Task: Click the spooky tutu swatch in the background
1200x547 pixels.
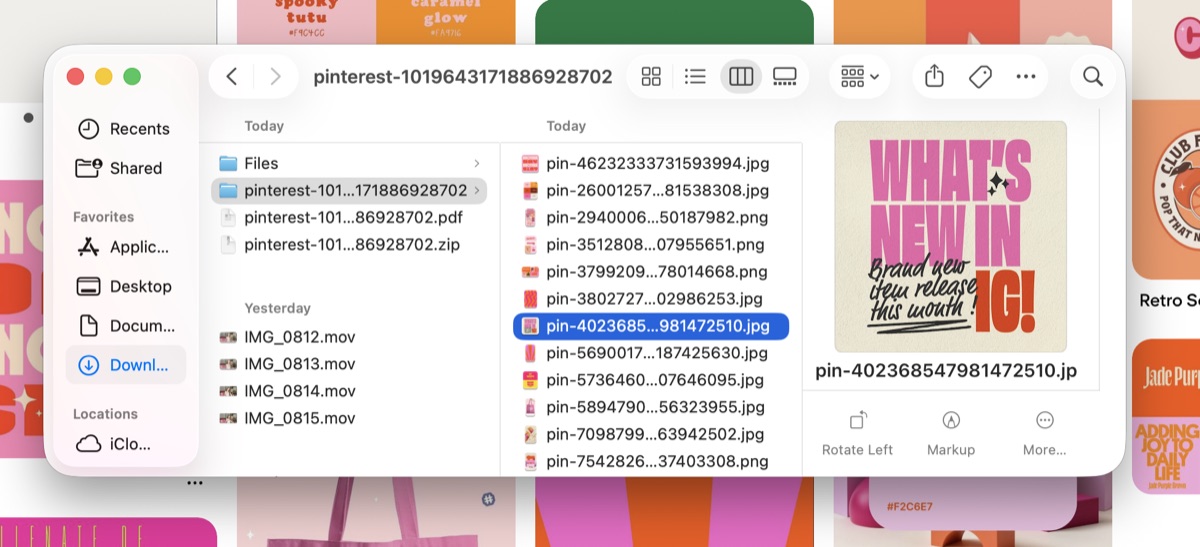Action: [306, 20]
